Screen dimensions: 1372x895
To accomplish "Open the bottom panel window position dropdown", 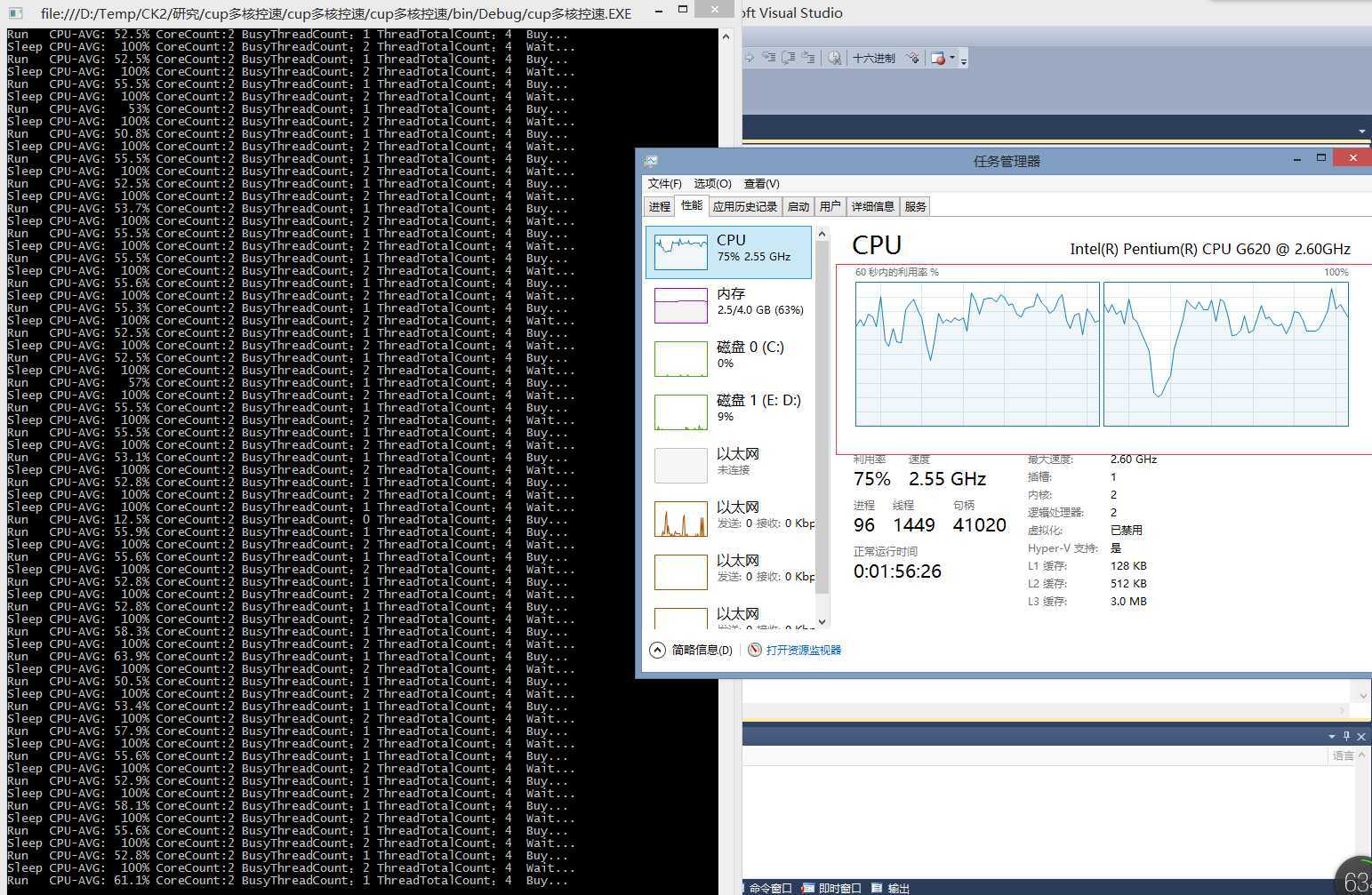I will pos(1332,737).
